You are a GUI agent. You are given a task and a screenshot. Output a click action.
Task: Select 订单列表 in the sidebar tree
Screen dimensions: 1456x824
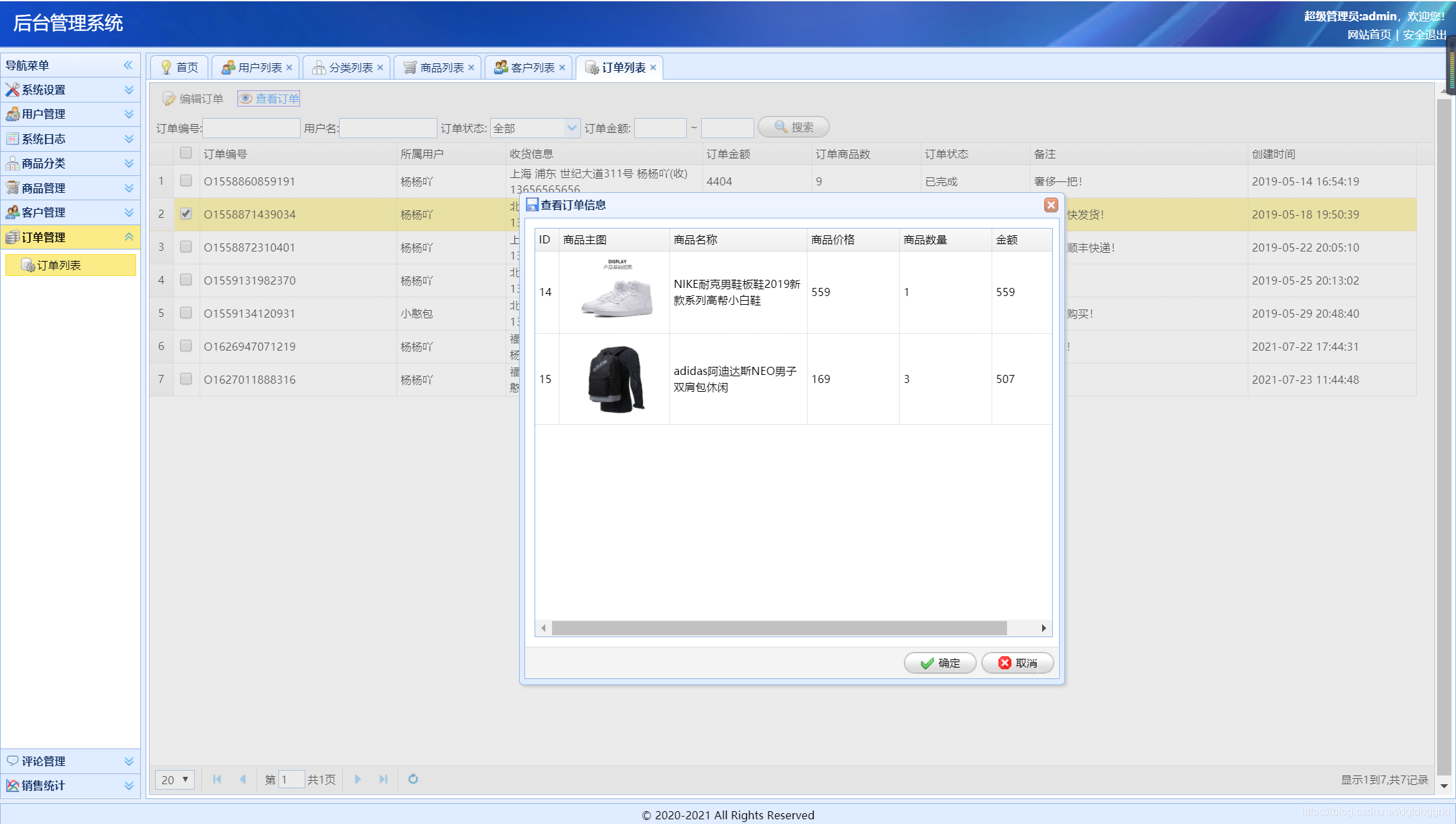pyautogui.click(x=71, y=265)
